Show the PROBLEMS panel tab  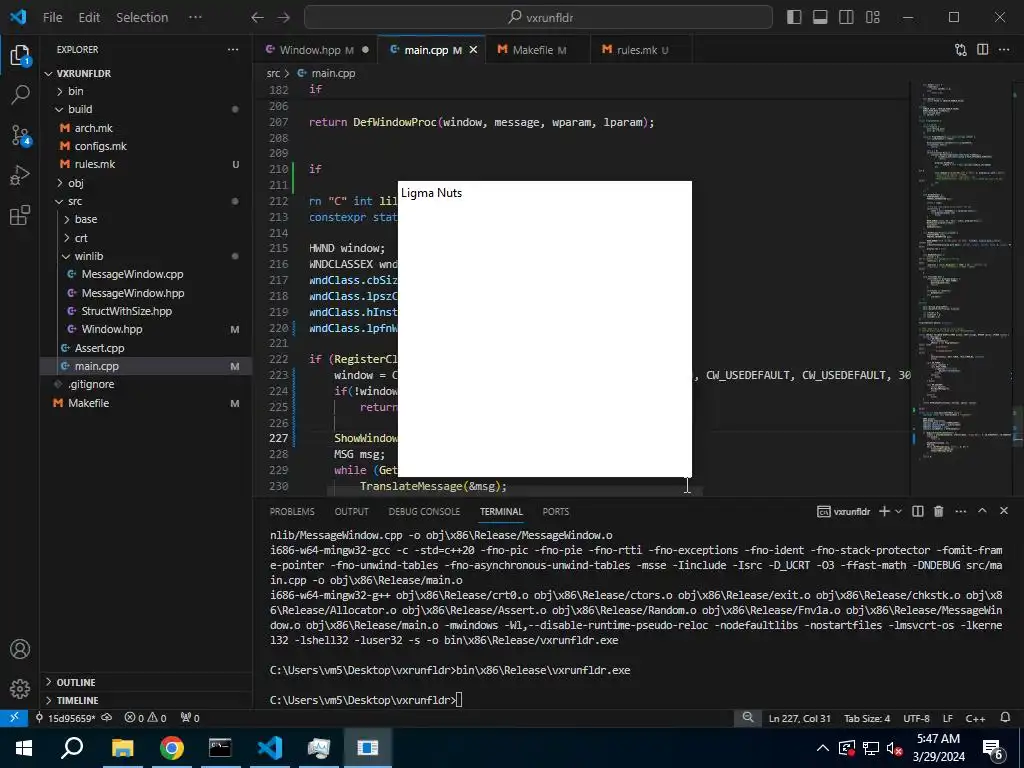292,511
